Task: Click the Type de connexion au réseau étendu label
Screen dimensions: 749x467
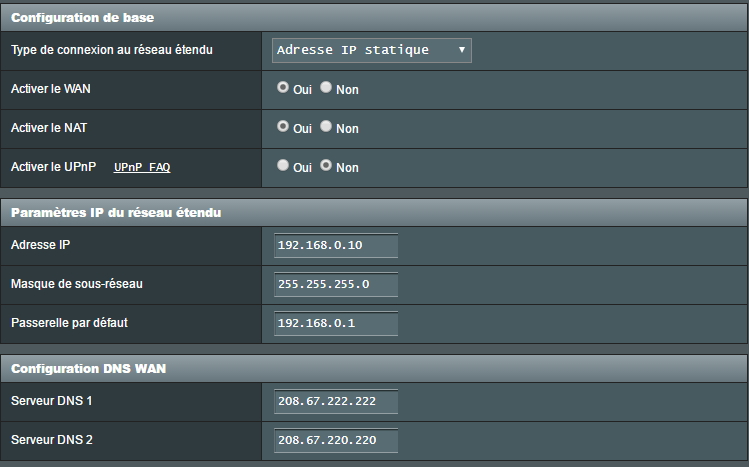Action: [x=112, y=50]
